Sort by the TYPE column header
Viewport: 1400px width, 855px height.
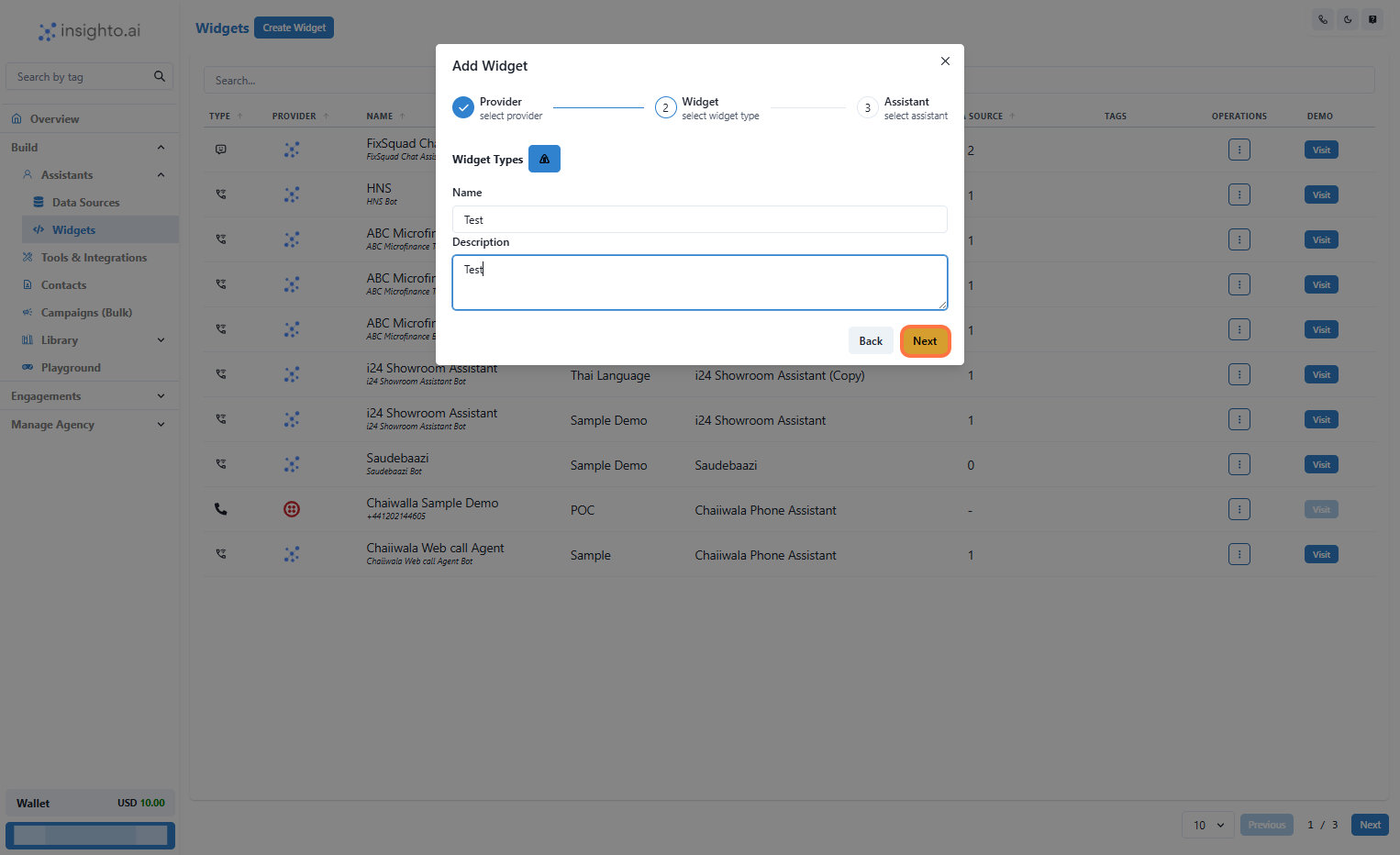click(226, 117)
